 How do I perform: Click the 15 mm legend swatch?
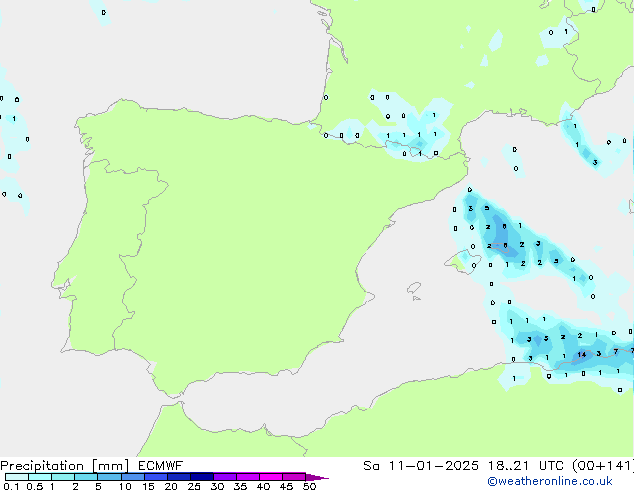point(155,477)
